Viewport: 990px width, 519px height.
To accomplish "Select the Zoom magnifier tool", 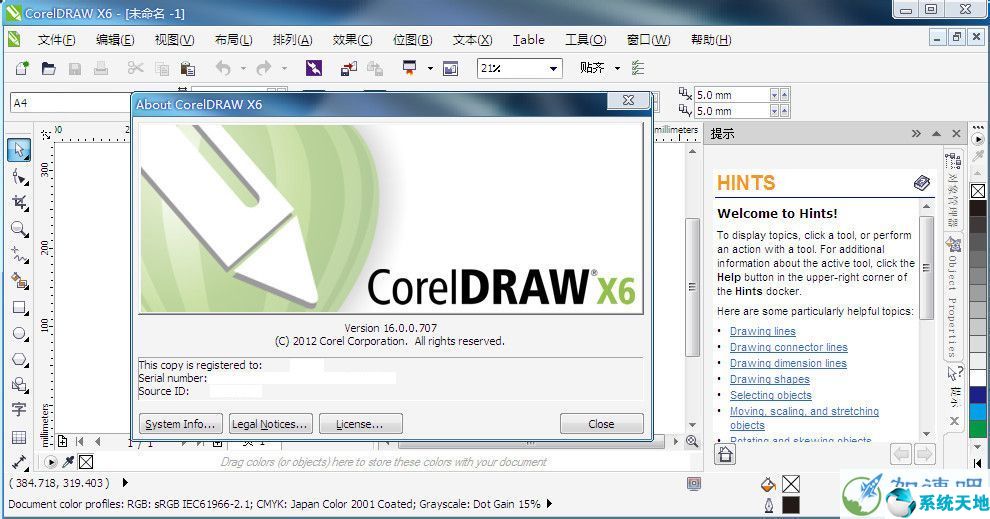I will 20,229.
